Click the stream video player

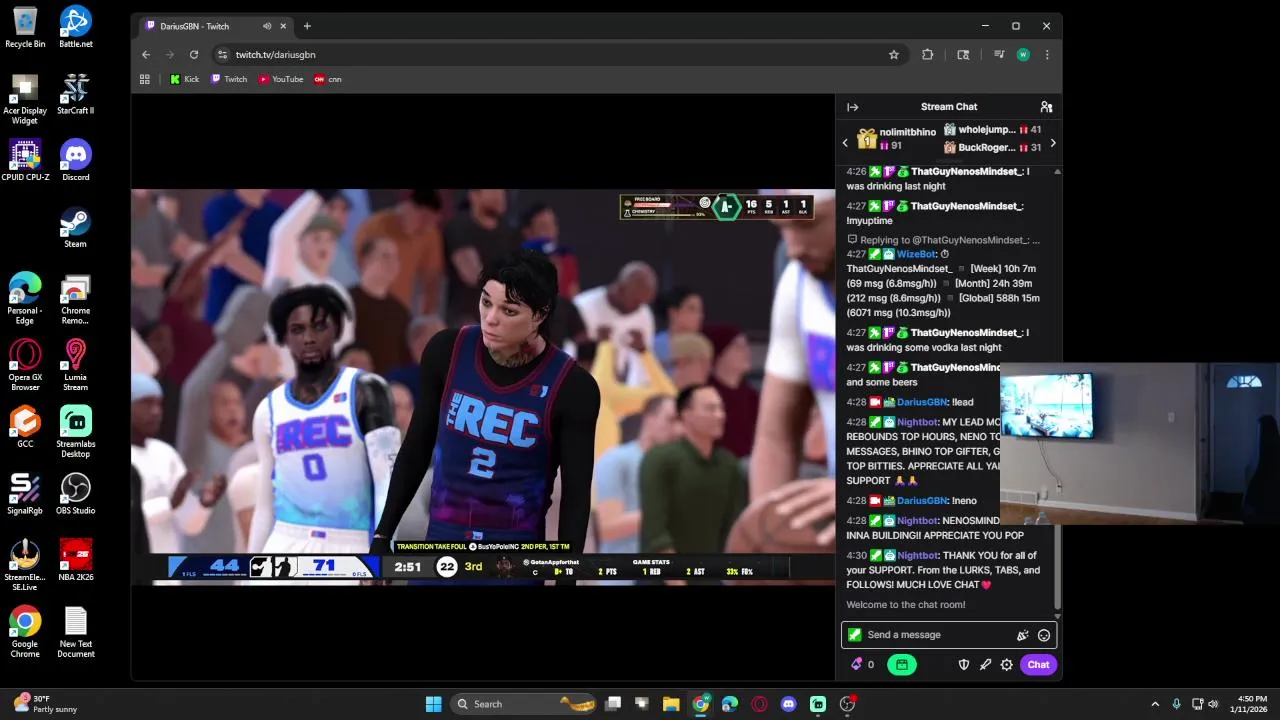[483, 387]
